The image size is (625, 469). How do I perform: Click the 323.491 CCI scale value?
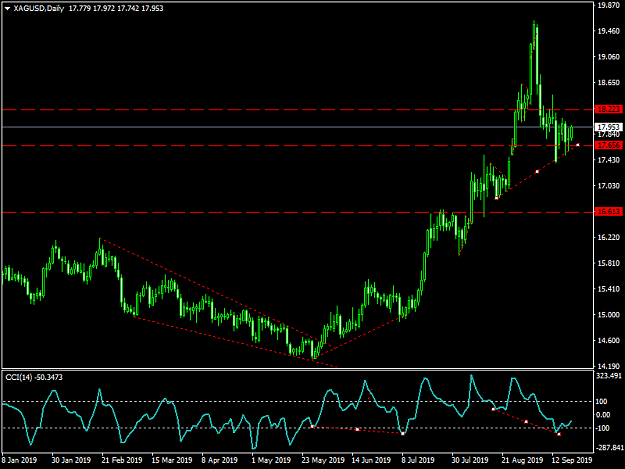pyautogui.click(x=609, y=376)
